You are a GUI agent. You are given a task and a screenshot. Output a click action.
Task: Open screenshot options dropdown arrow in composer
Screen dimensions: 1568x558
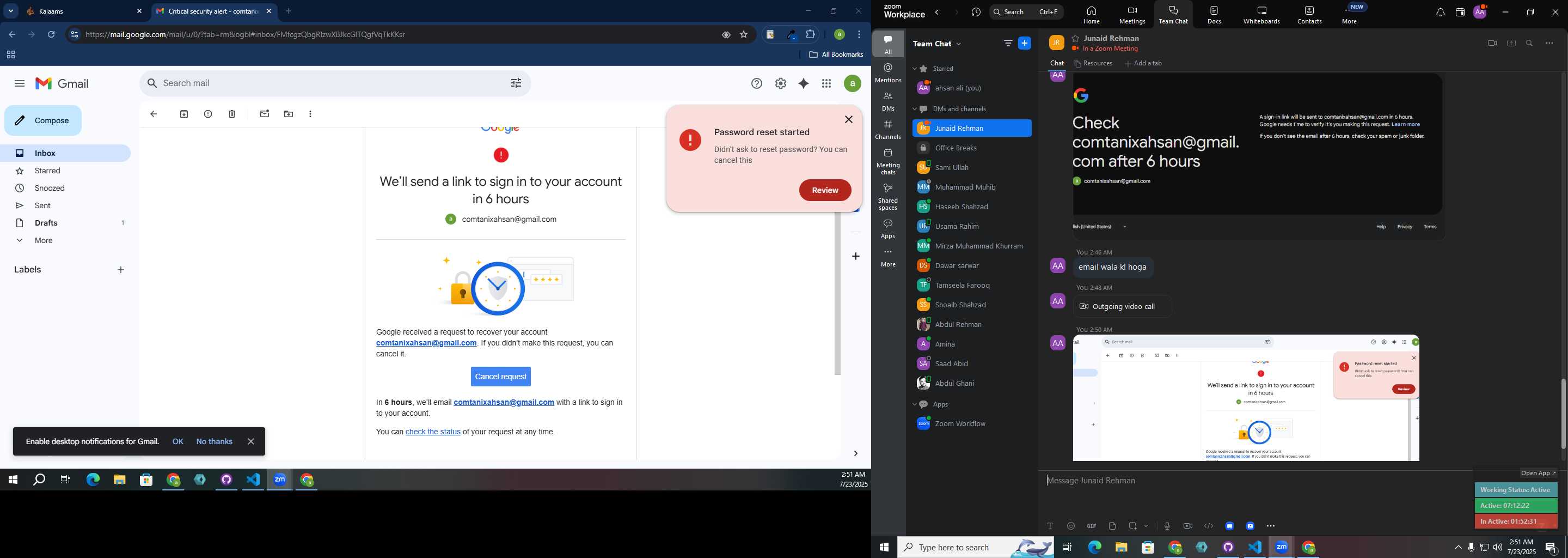pyautogui.click(x=1146, y=526)
